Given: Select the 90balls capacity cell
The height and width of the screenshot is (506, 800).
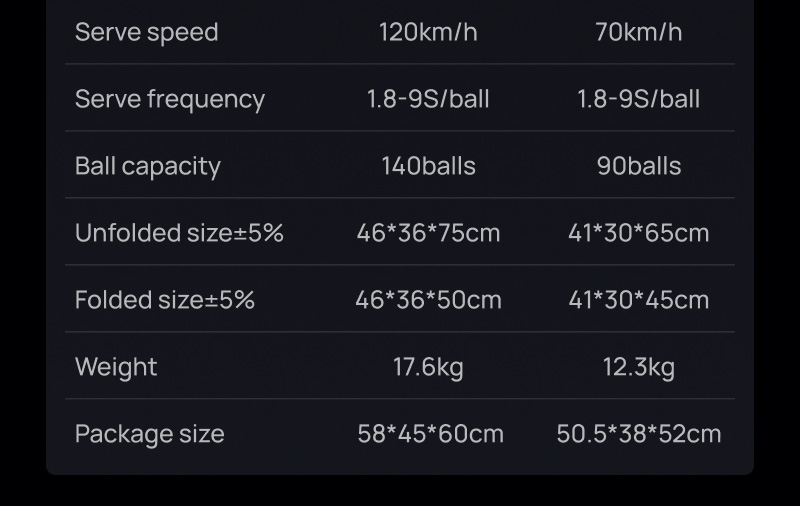Looking at the screenshot, I should (x=638, y=166).
